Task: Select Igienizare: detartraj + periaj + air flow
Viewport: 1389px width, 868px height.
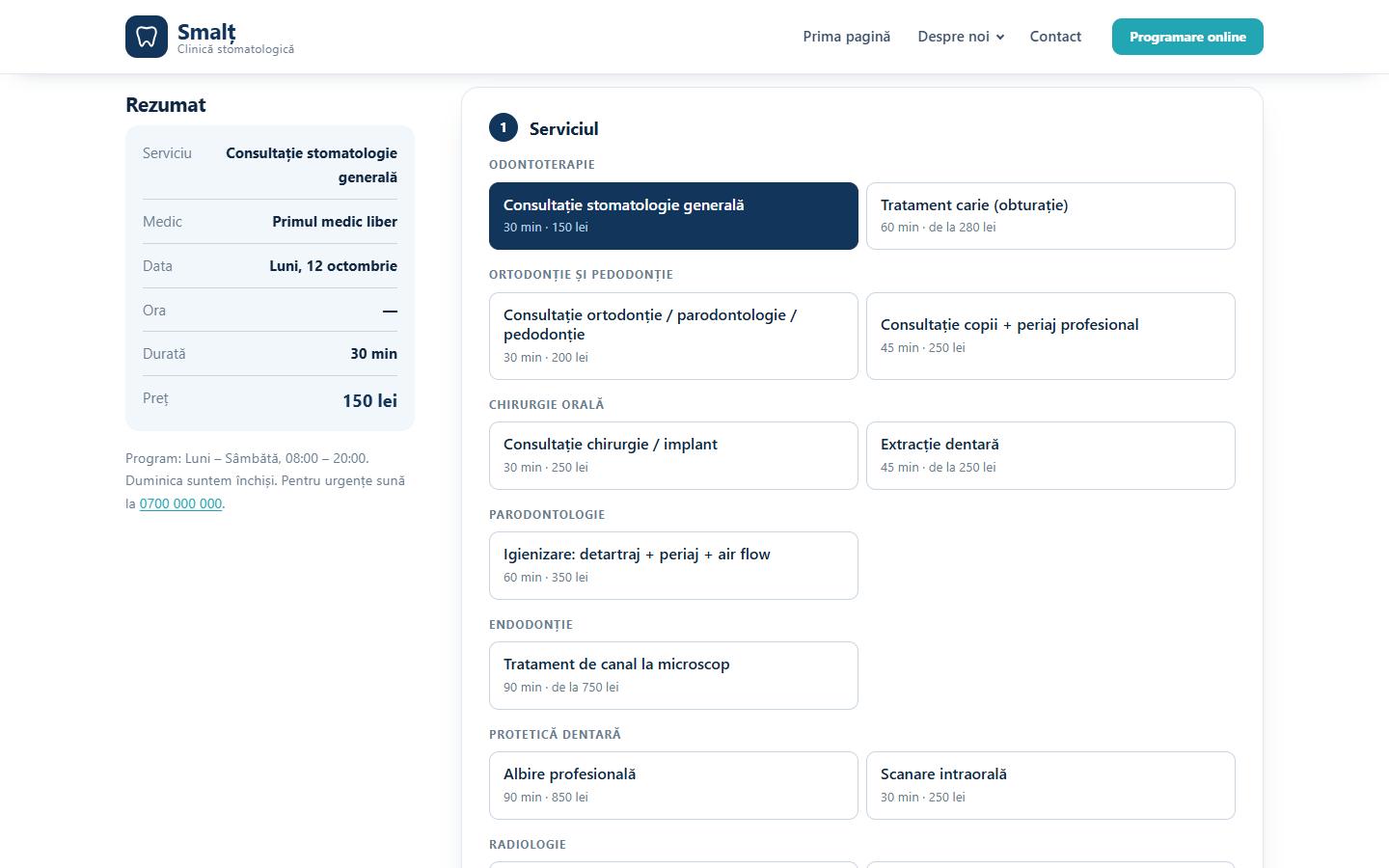Action: 673,565
